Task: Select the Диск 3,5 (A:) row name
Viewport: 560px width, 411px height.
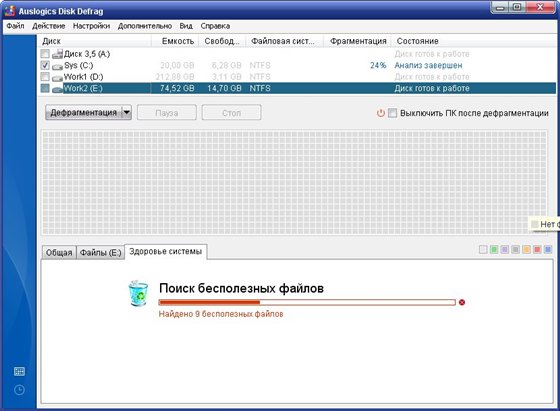Action: [87, 54]
